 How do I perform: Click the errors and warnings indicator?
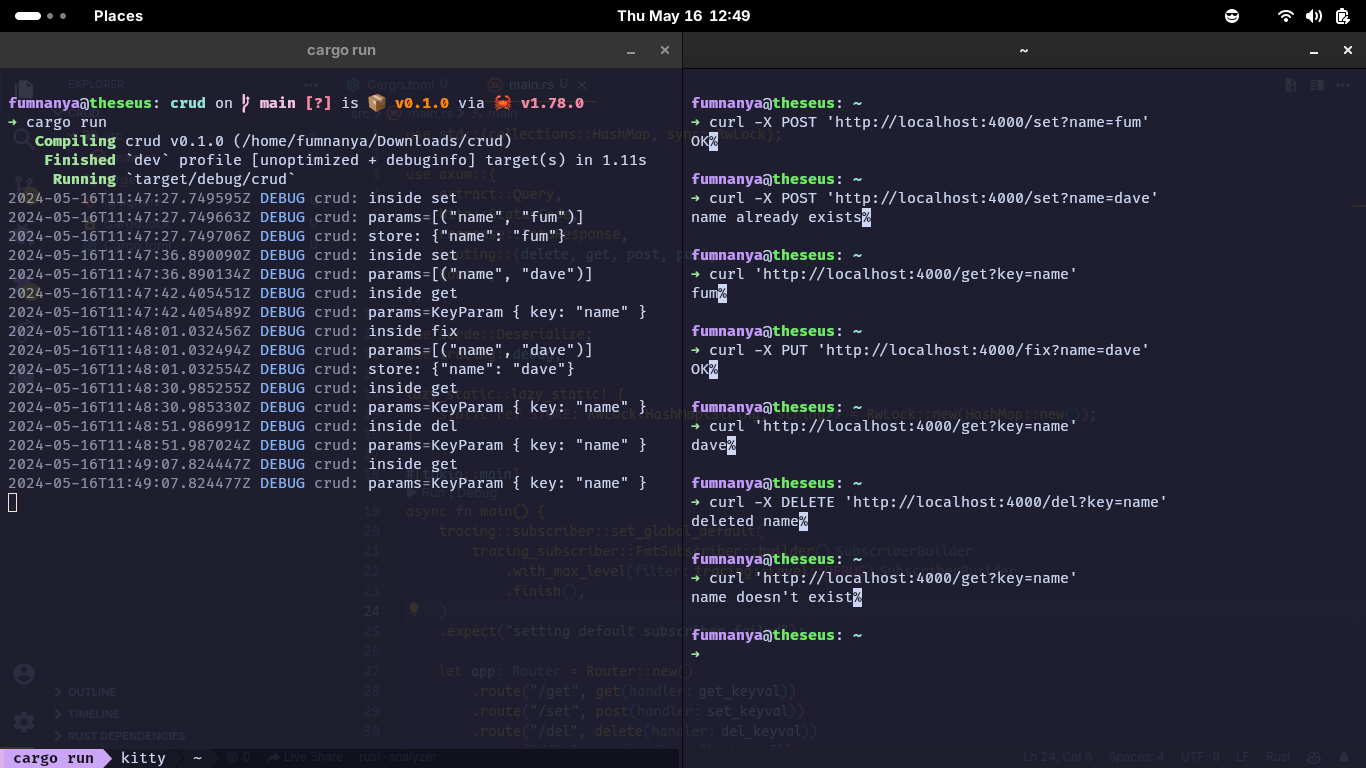[x=236, y=758]
